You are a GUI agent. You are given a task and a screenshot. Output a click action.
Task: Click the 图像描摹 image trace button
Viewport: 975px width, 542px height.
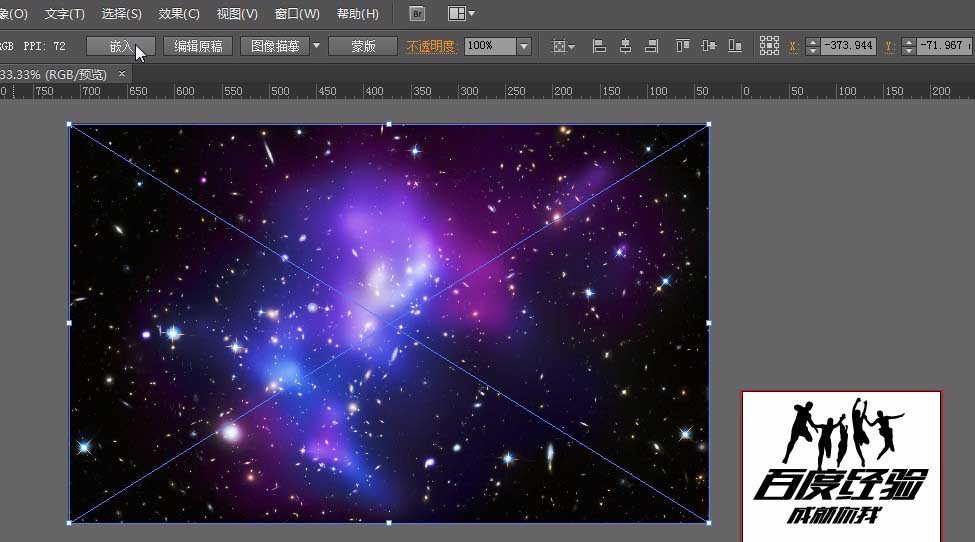tap(275, 46)
